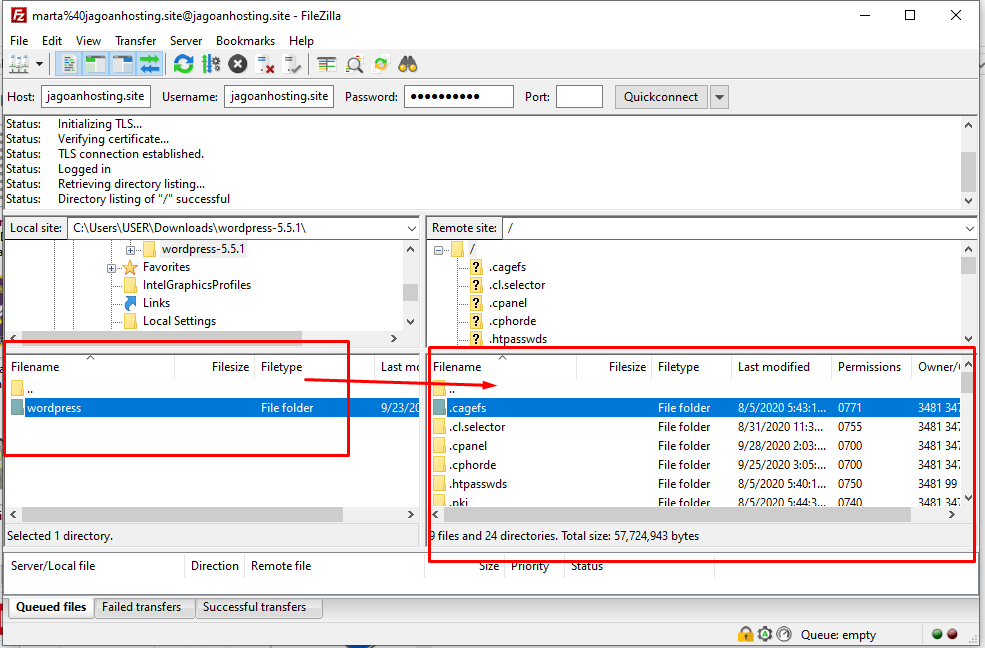This screenshot has width=985, height=648.
Task: Toggle synchronized browsing
Action: tap(381, 64)
